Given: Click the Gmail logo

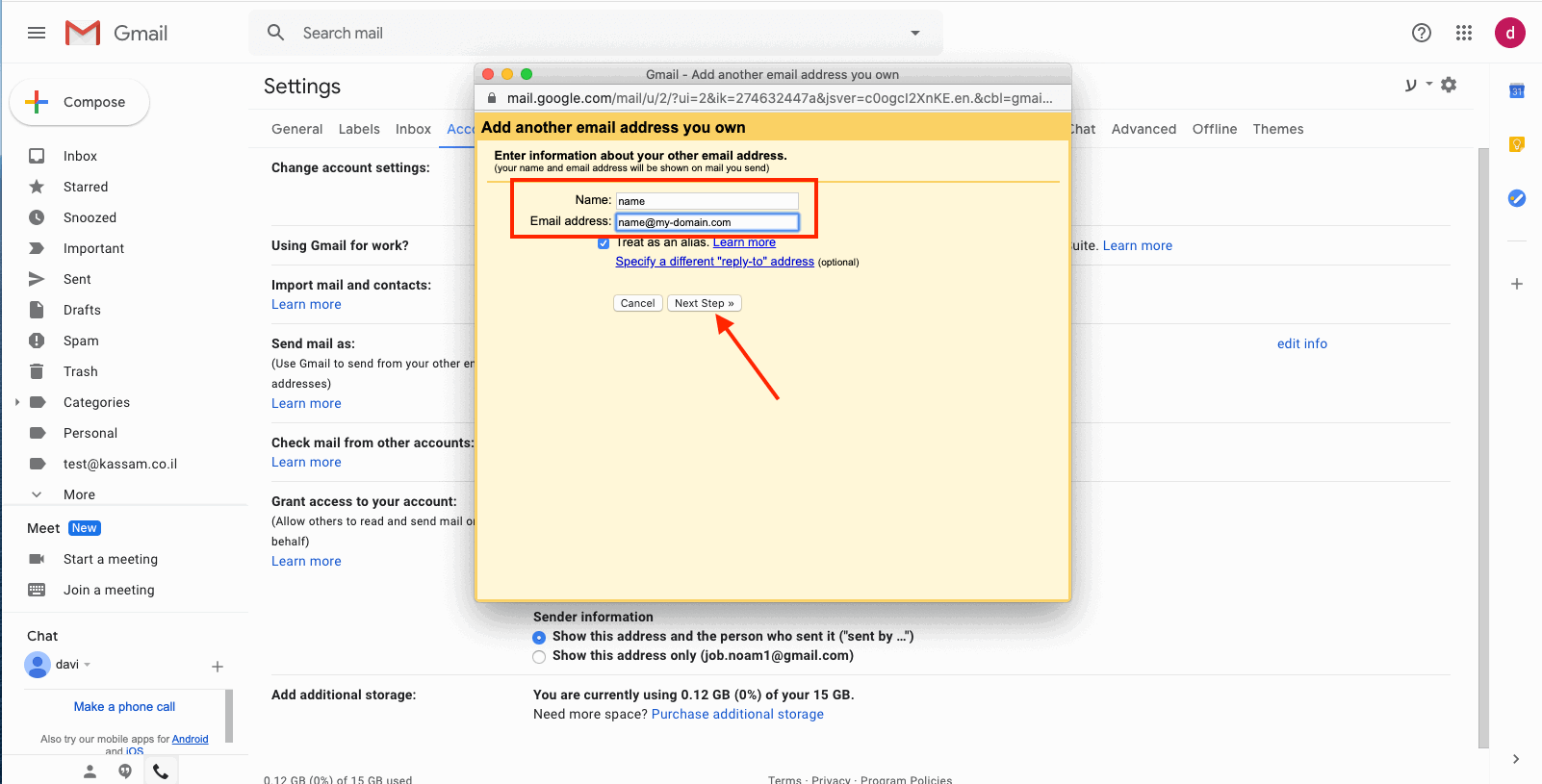Looking at the screenshot, I should [x=116, y=33].
